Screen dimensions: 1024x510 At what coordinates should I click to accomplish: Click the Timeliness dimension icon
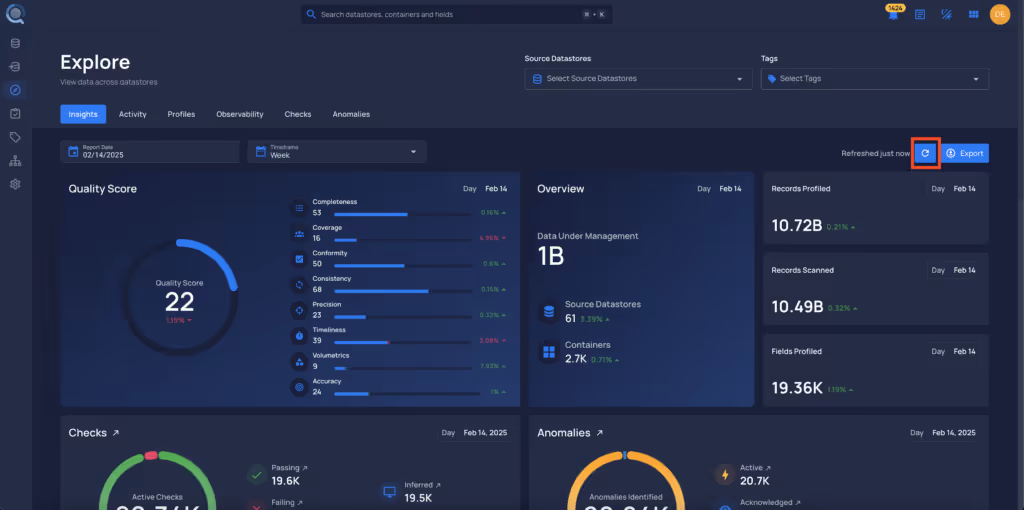299,336
